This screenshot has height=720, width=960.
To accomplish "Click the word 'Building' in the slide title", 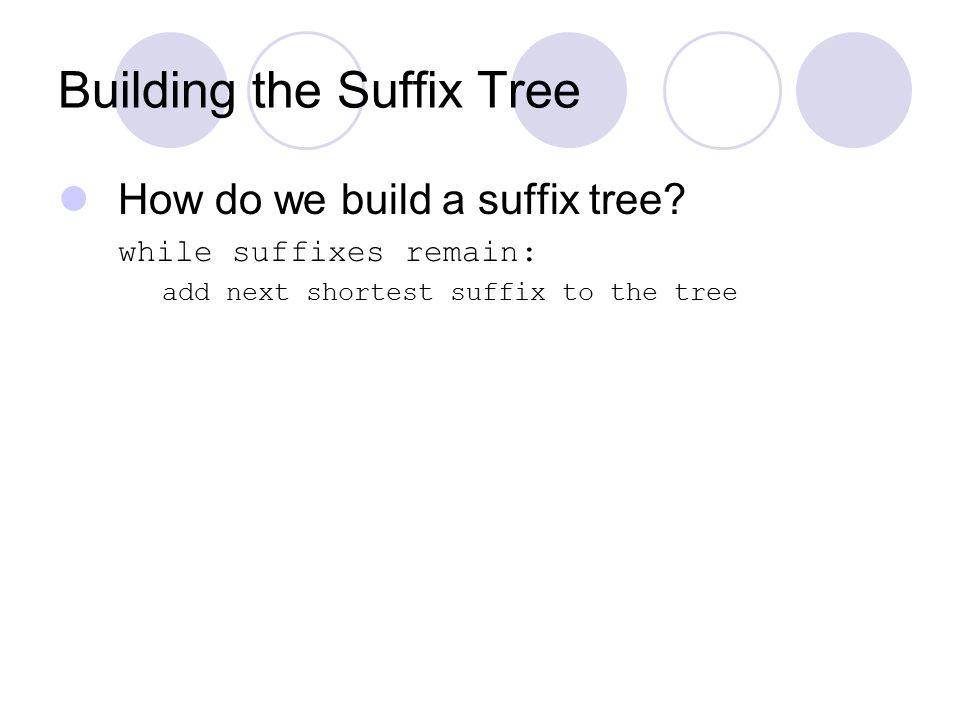I will point(147,92).
